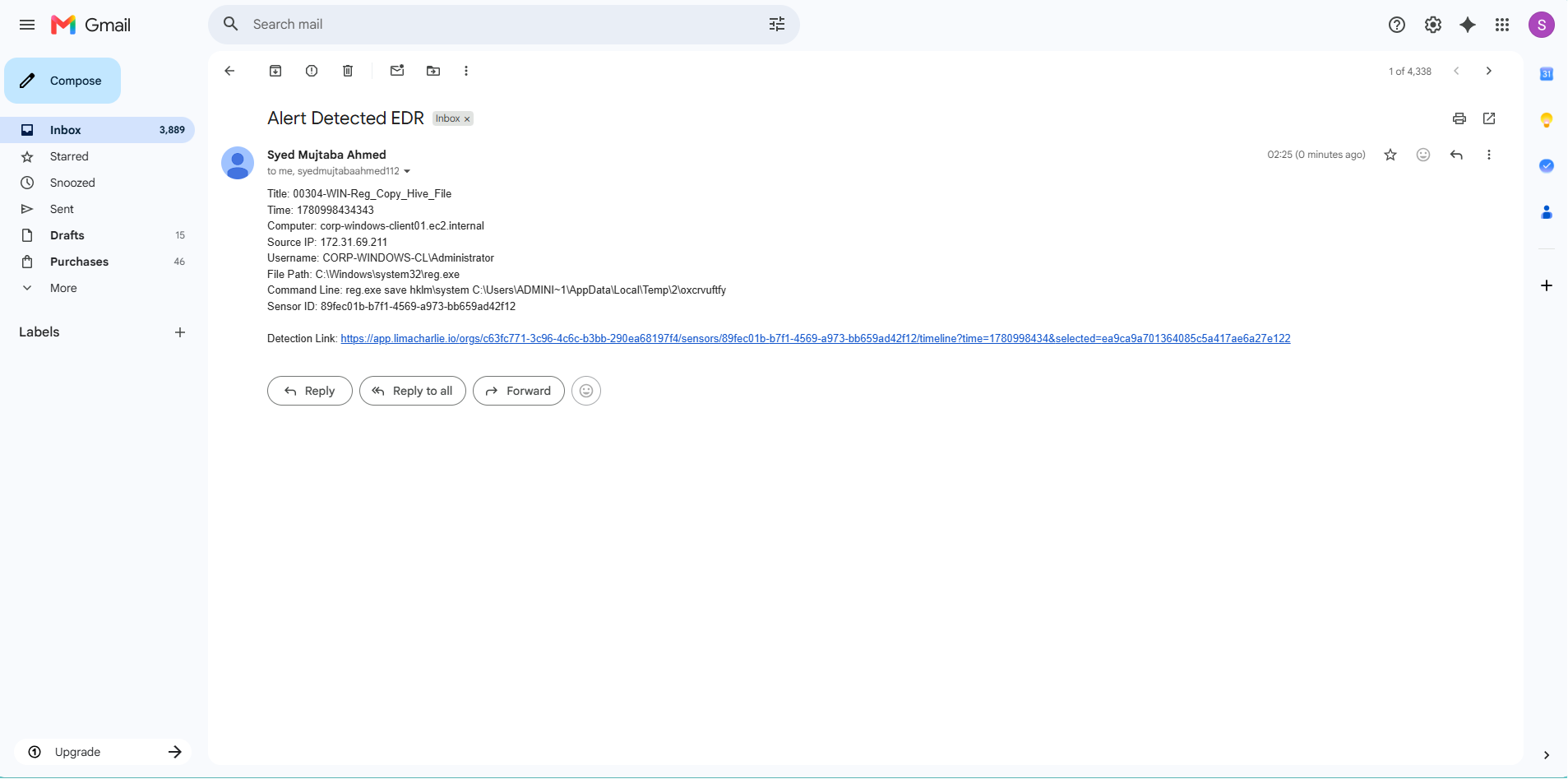The image size is (1568, 779).
Task: Open the account avatar menu
Action: click(1542, 25)
